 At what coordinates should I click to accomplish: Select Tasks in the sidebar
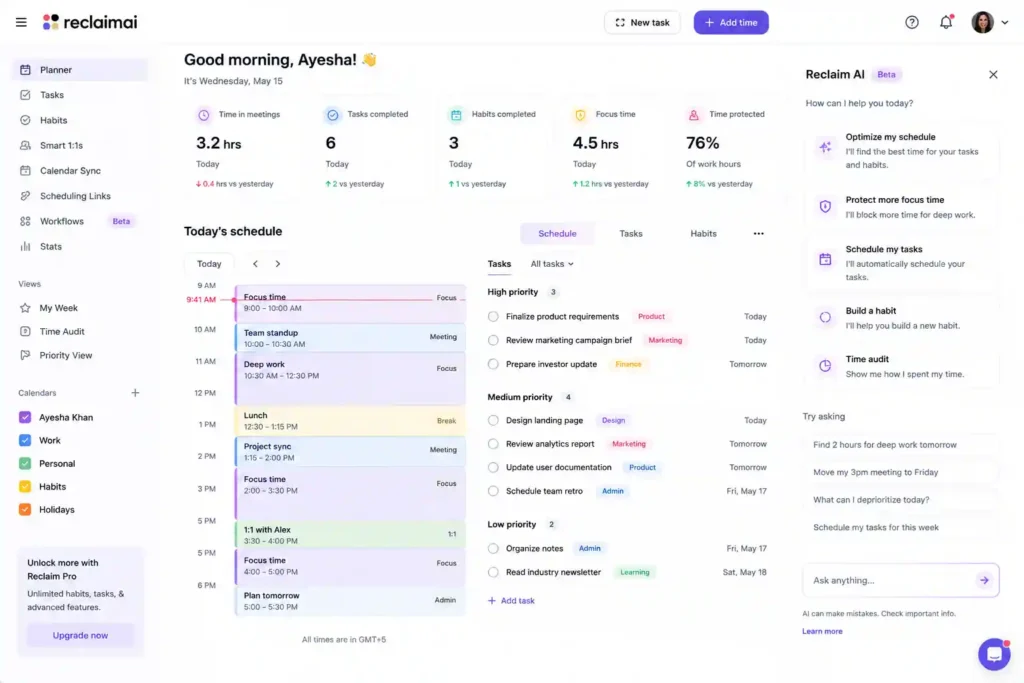coord(52,95)
